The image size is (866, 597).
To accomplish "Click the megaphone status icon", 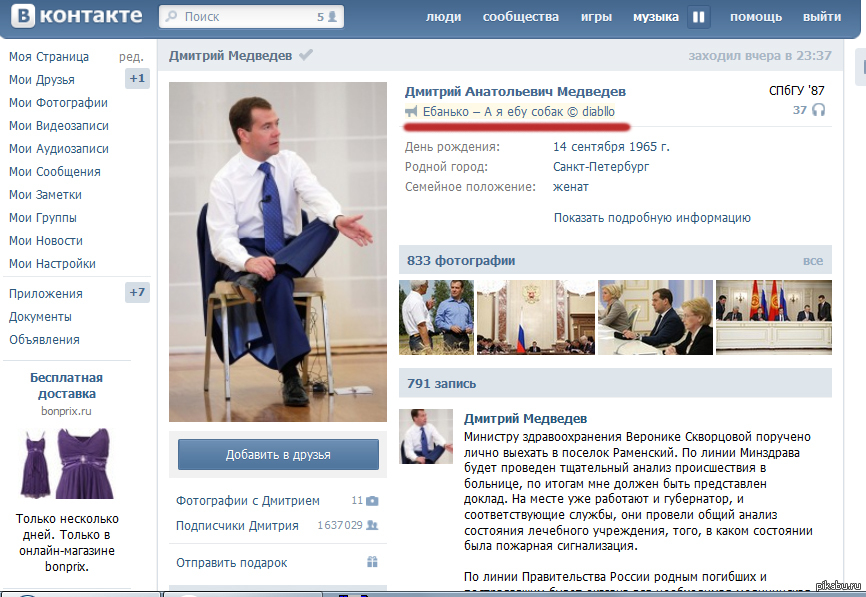I will [x=411, y=112].
